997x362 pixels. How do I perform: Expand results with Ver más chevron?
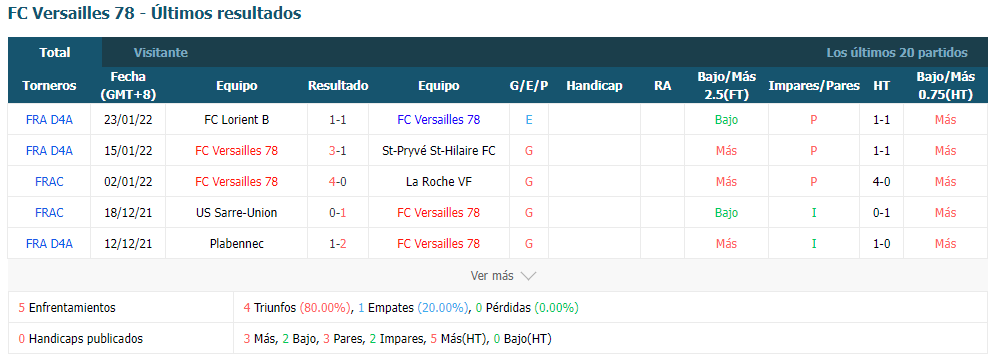503,275
